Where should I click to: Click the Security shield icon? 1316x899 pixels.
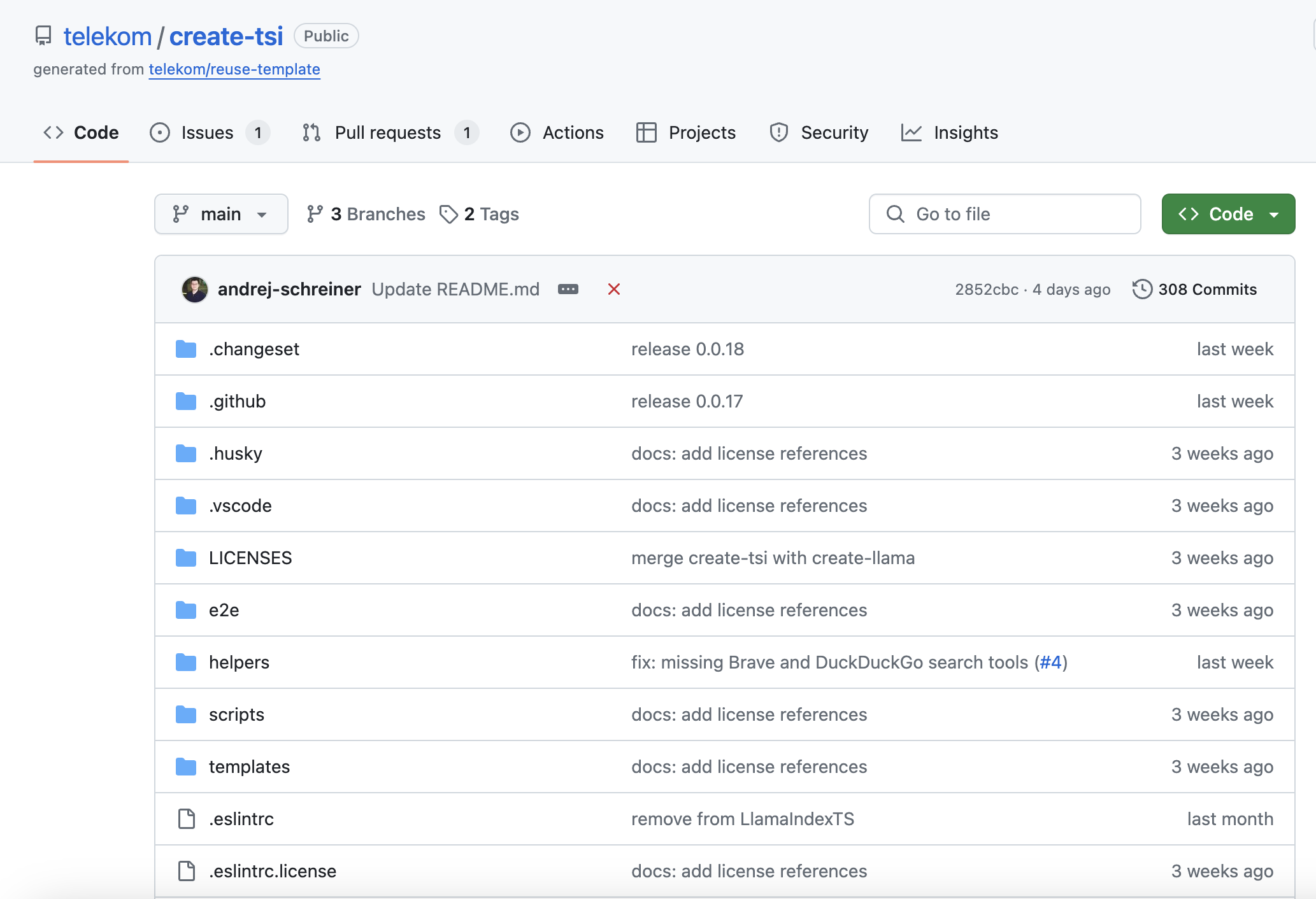coord(778,132)
